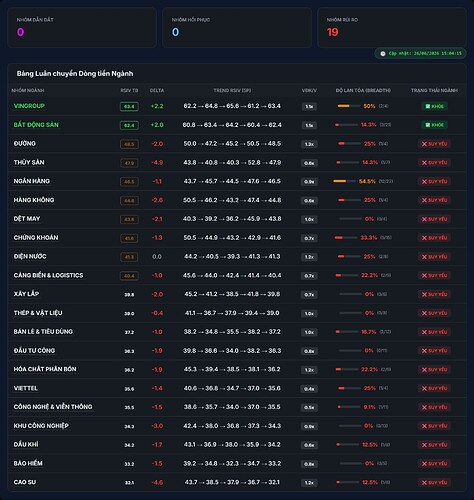474x500 pixels.
Task: Click the SUY YẾU badge for NGÂN HÀNG
Action: tap(434, 182)
